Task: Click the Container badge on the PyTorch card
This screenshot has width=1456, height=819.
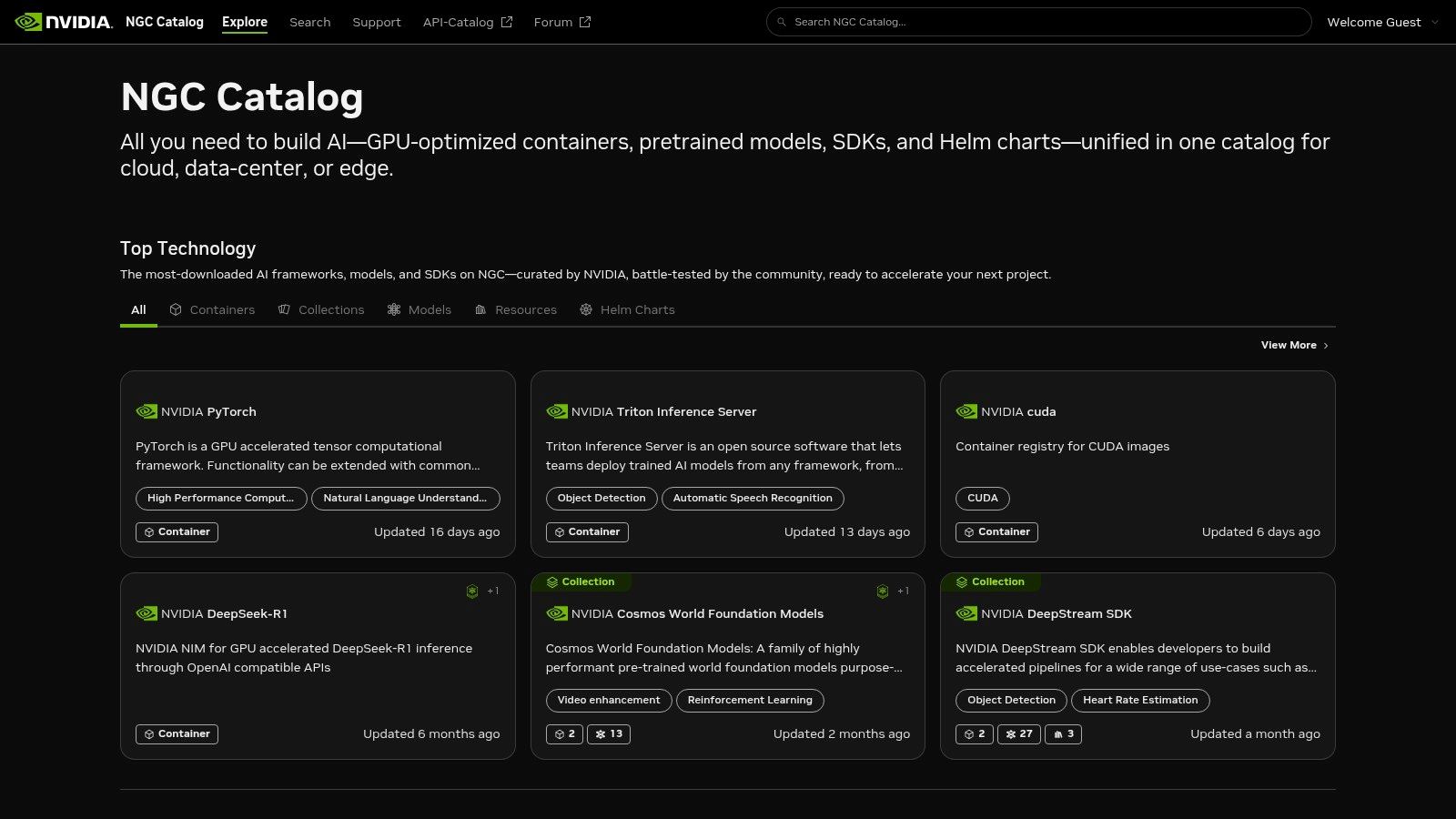Action: click(x=177, y=531)
